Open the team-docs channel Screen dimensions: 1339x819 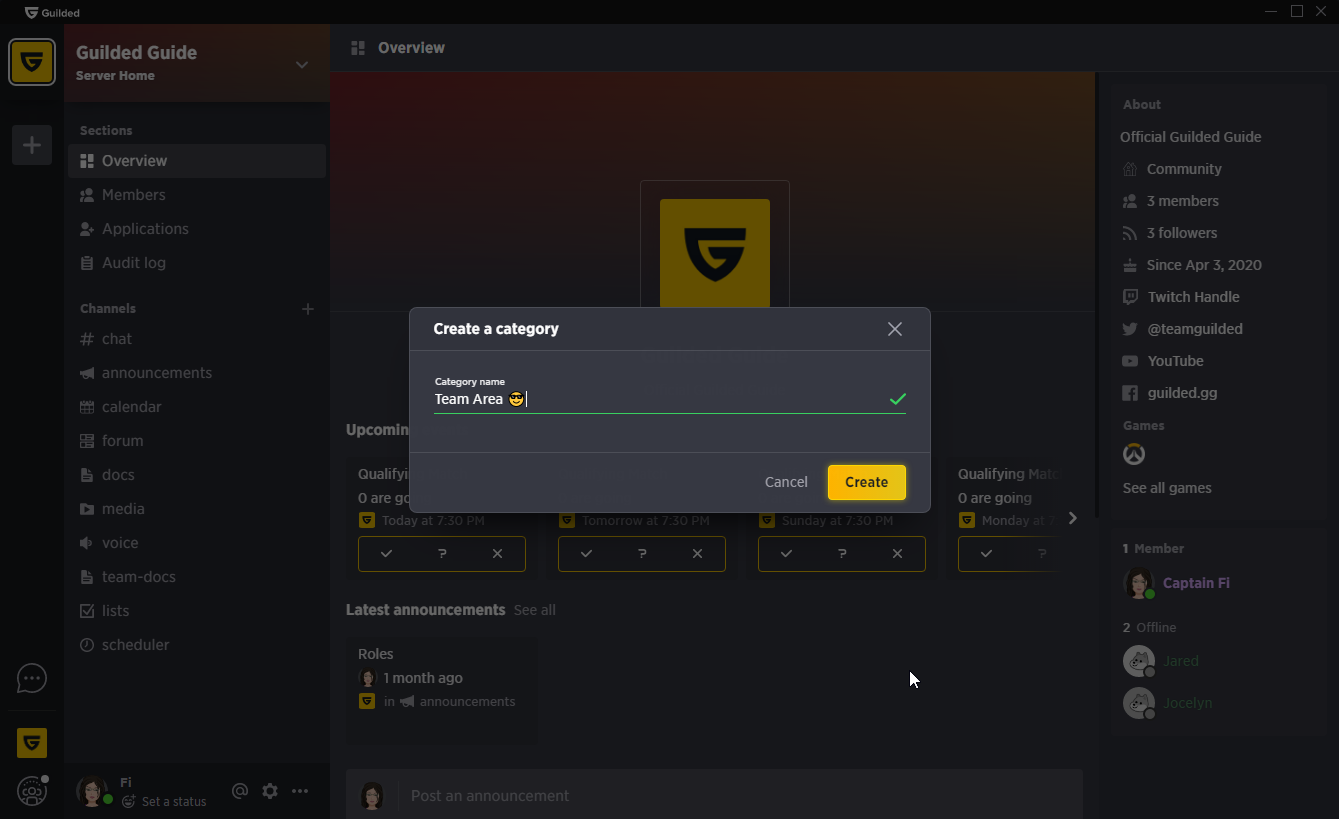[x=197, y=577]
